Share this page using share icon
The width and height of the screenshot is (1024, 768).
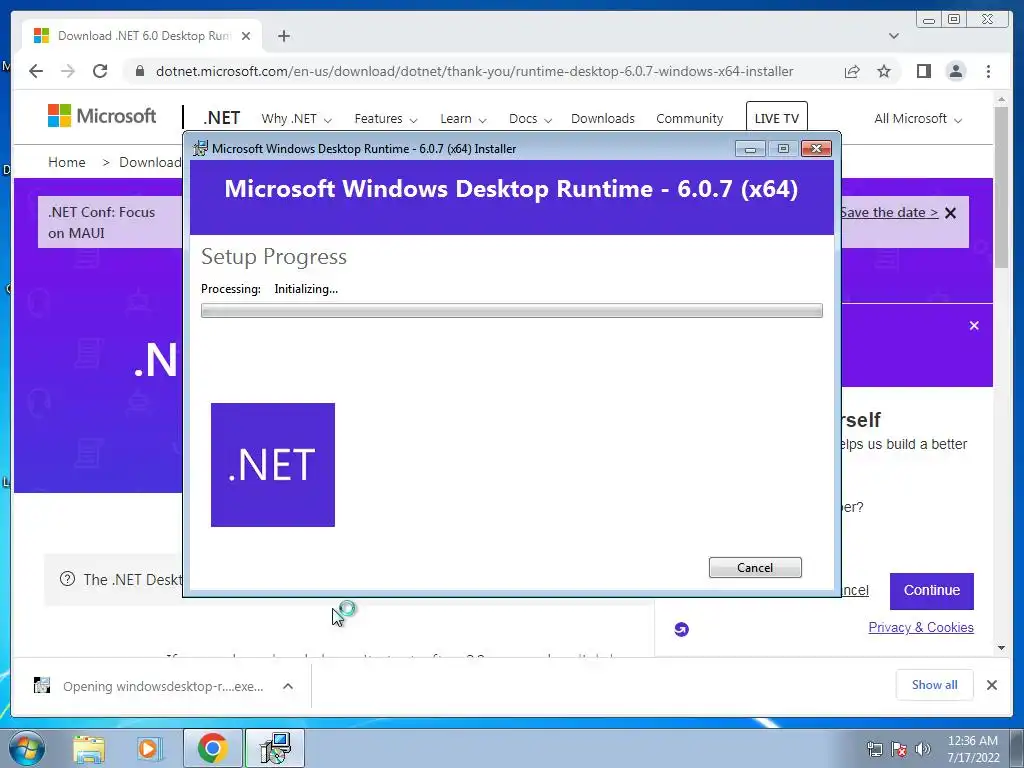pos(852,71)
